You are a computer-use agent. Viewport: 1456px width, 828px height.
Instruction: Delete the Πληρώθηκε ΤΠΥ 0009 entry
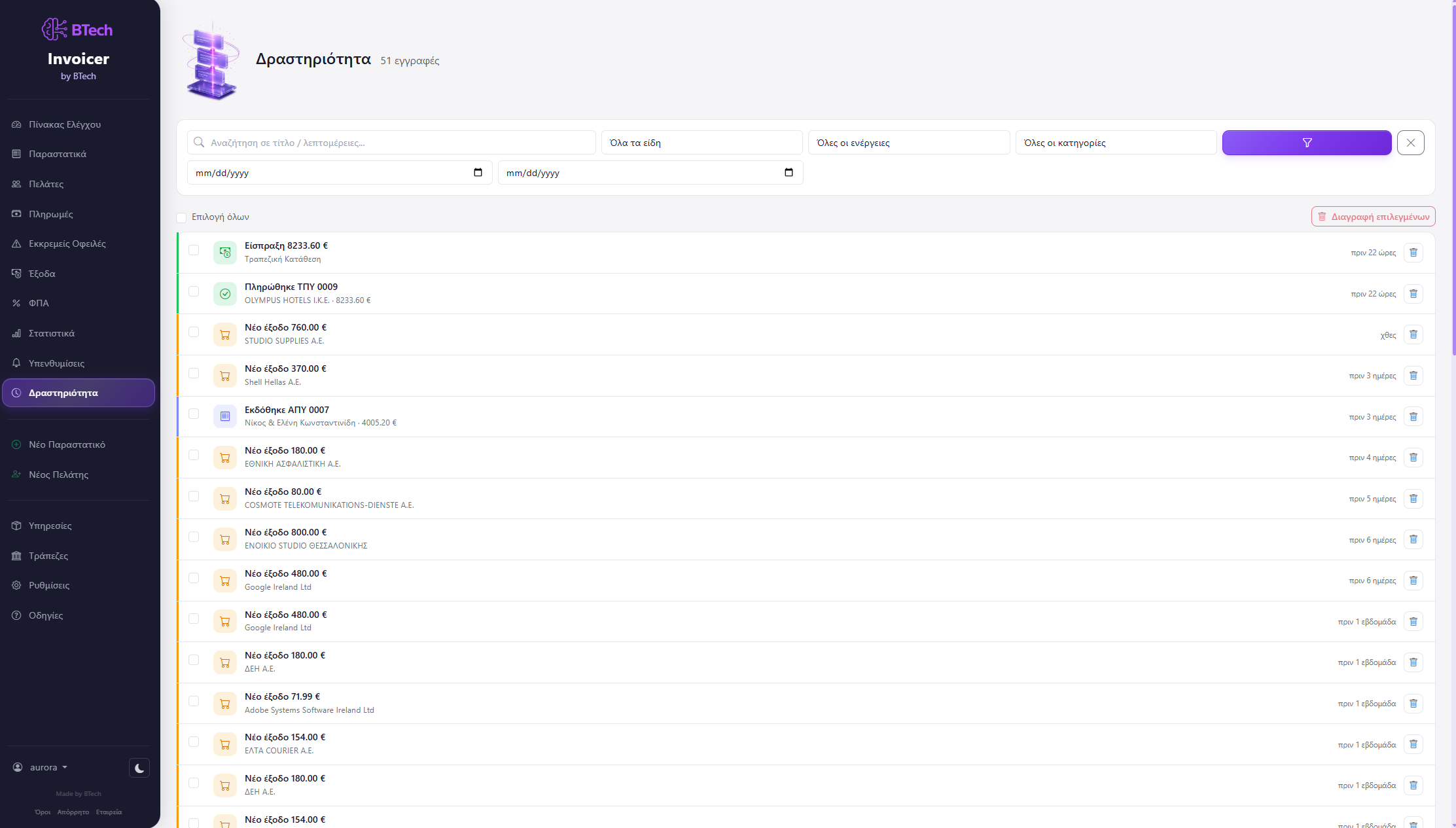tap(1413, 294)
